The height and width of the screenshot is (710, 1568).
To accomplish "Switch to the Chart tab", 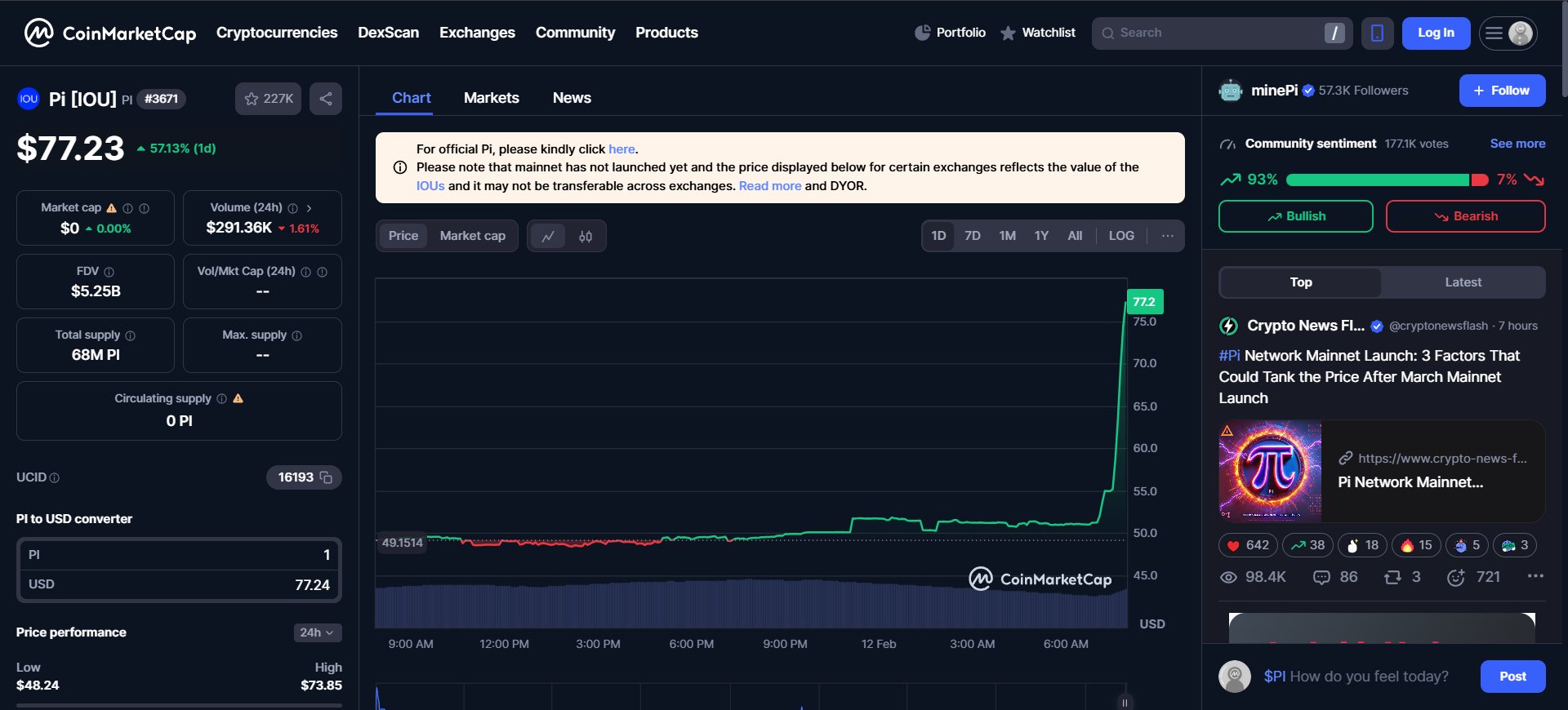I will (x=411, y=98).
